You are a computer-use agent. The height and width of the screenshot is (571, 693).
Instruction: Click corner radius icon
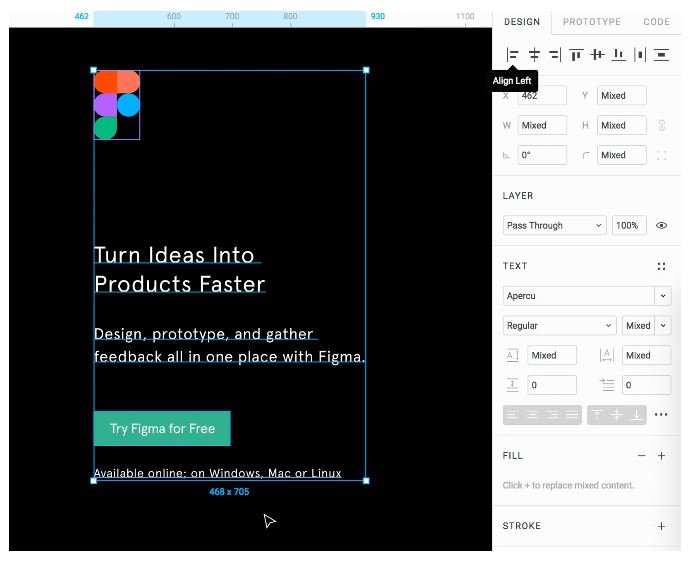click(x=586, y=156)
